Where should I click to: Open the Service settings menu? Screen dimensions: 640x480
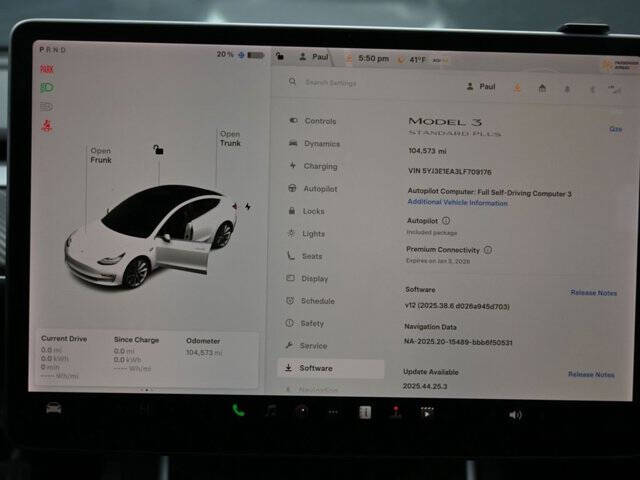click(306, 346)
